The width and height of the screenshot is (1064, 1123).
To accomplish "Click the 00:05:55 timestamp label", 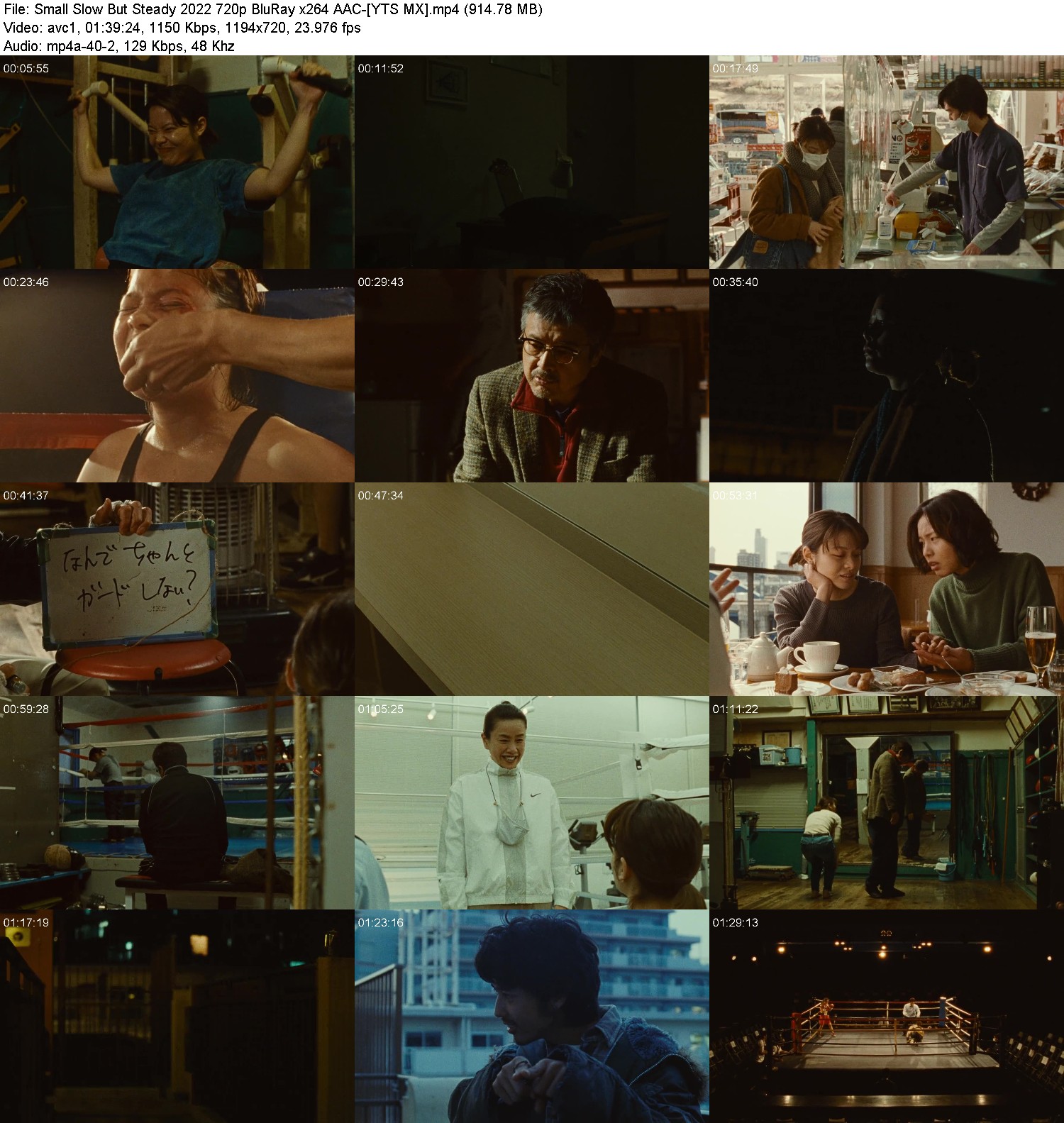I will coord(26,69).
